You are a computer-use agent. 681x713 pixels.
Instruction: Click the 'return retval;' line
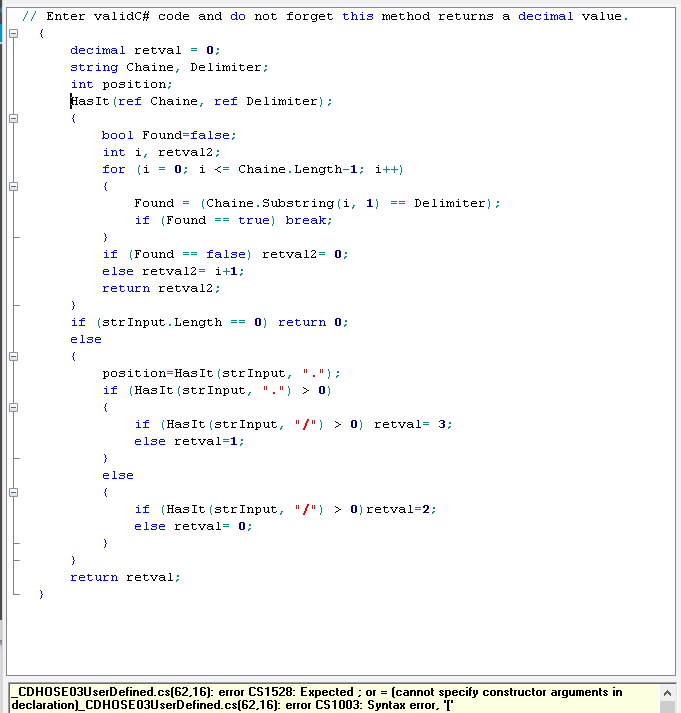125,577
